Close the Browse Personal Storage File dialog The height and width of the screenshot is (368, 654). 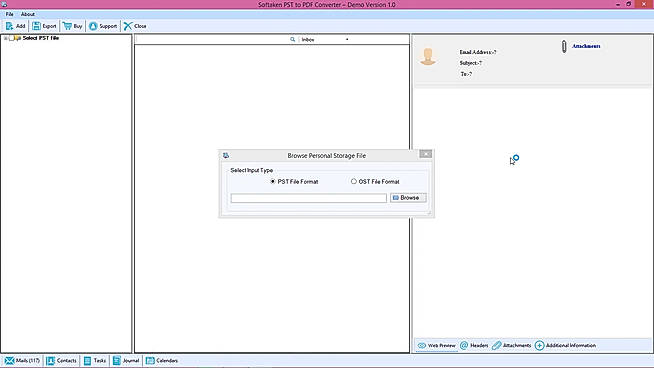[x=425, y=154]
